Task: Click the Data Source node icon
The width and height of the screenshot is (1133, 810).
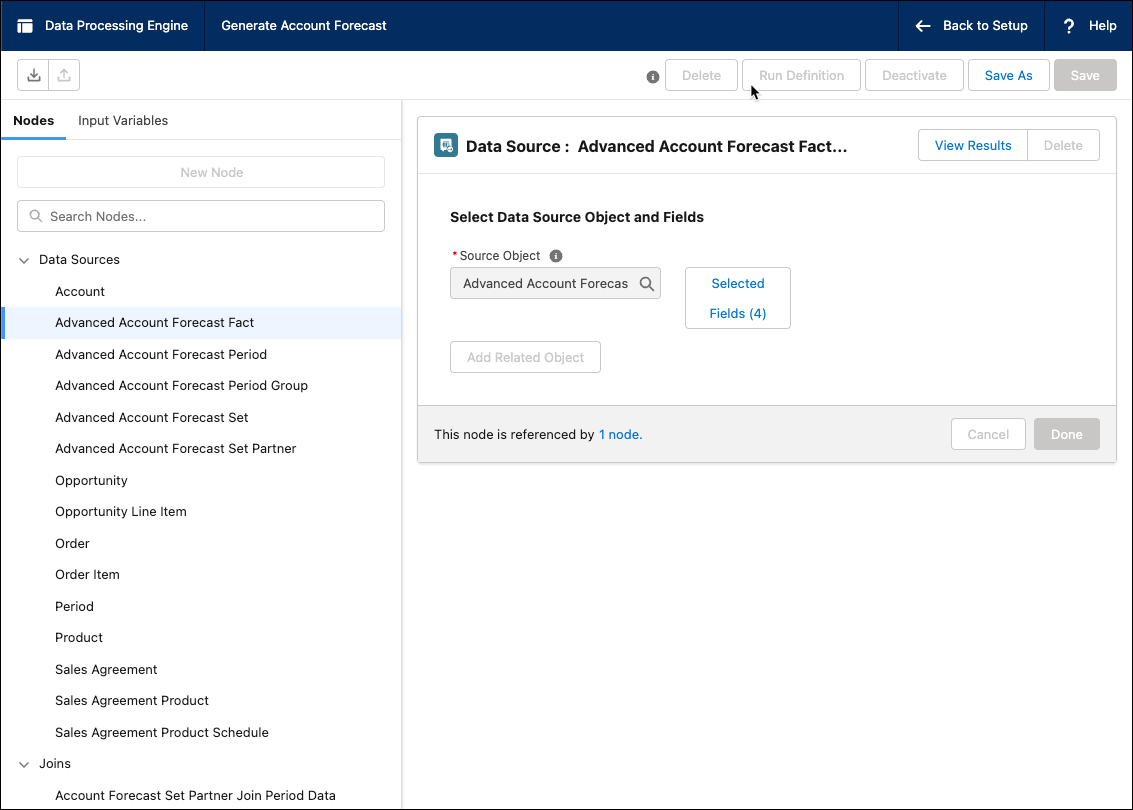Action: point(446,145)
